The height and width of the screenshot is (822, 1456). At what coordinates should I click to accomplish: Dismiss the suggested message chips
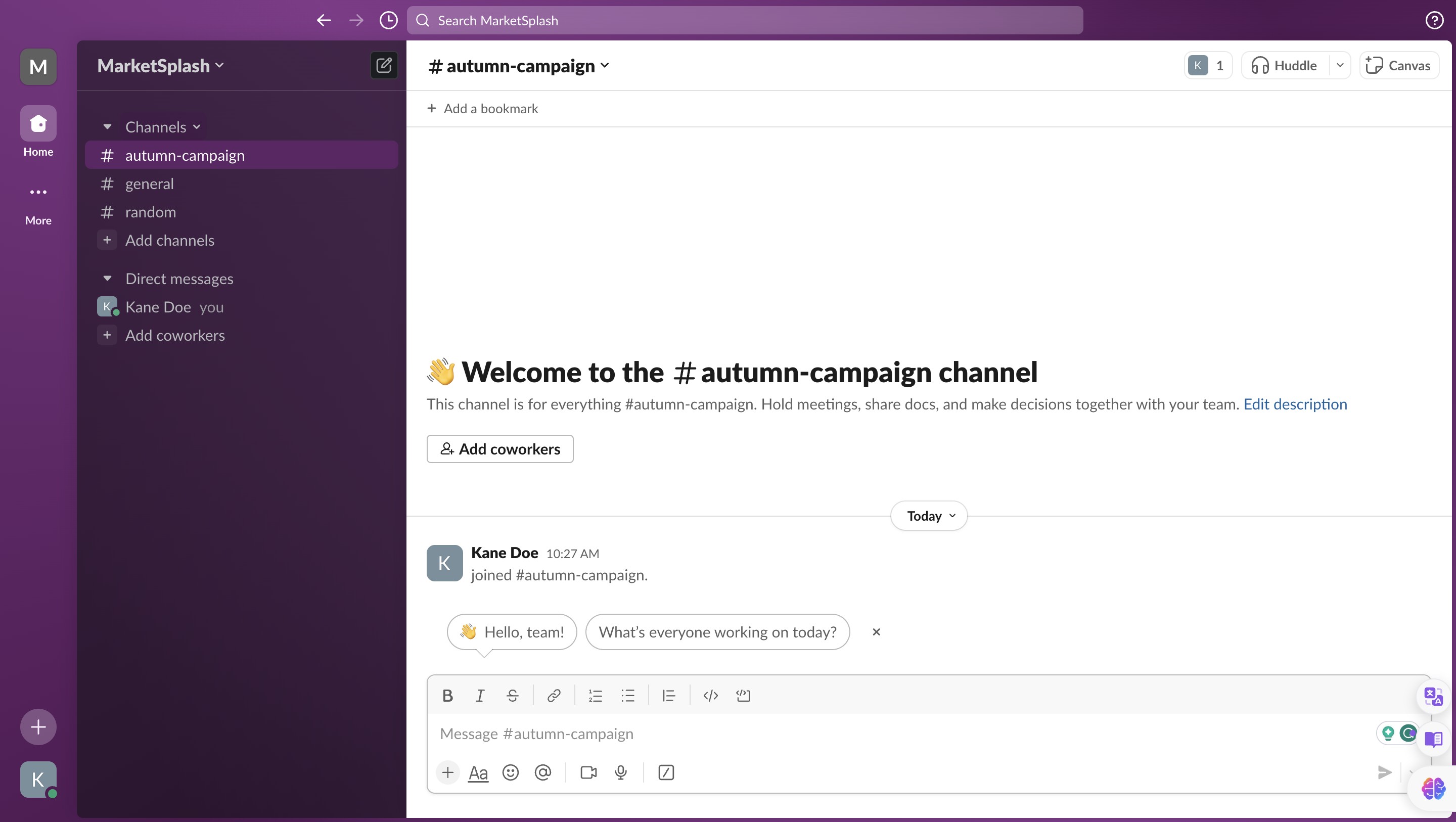click(876, 632)
